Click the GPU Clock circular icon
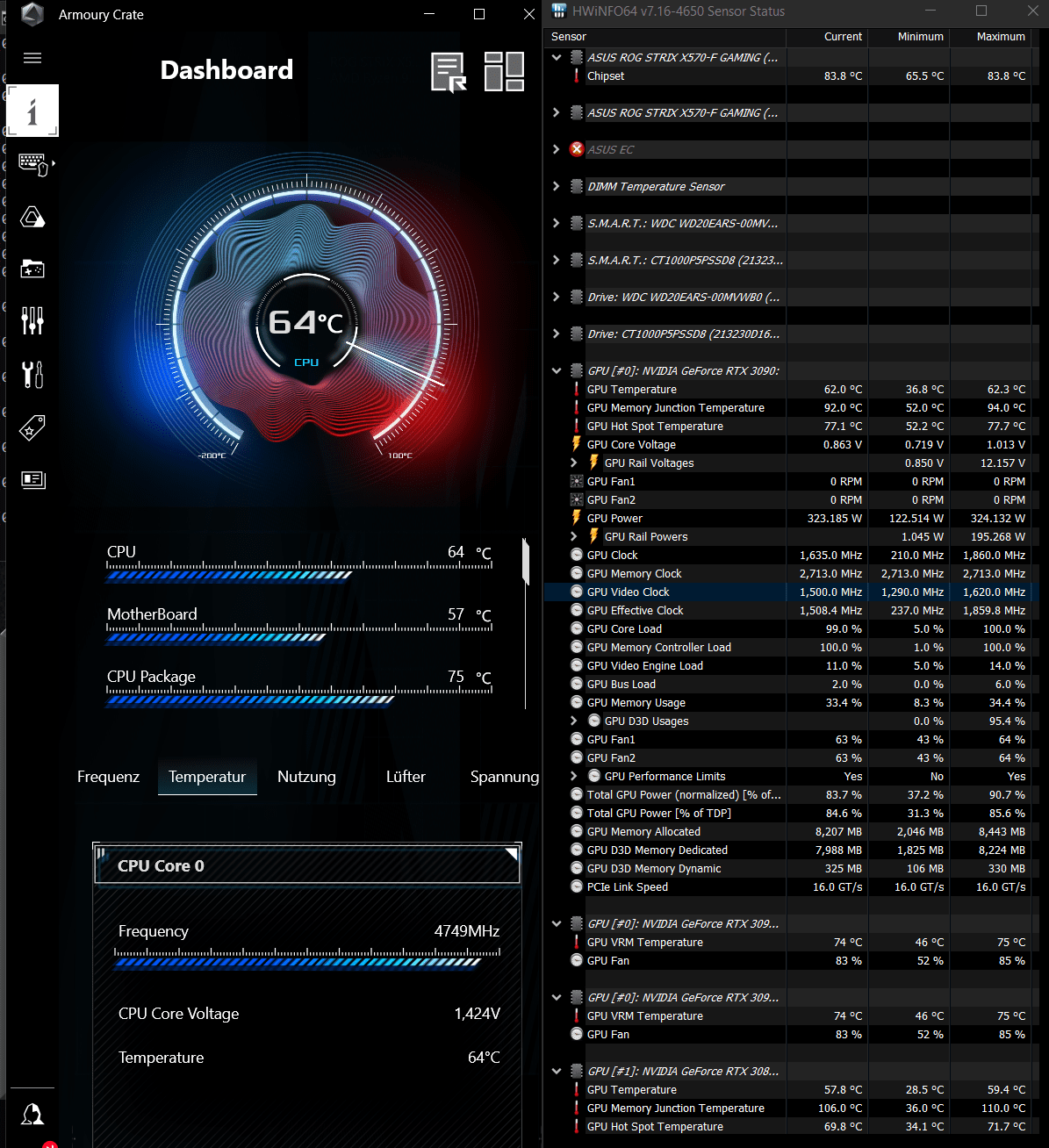This screenshot has width=1049, height=1148. pos(577,555)
